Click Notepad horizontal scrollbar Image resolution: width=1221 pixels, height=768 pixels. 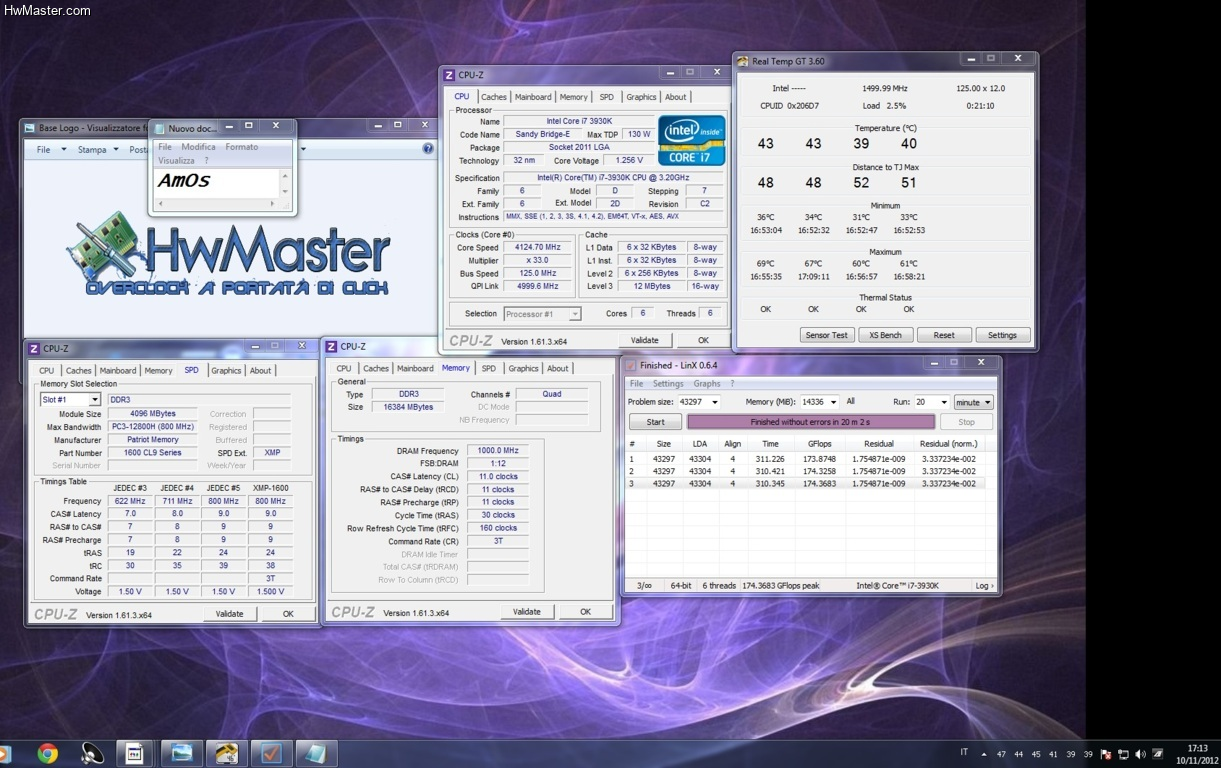(218, 204)
